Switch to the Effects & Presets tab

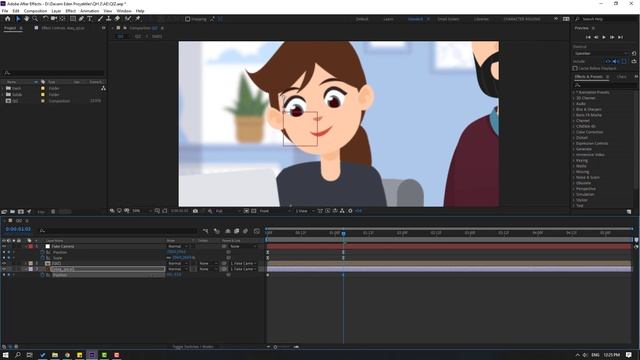pyautogui.click(x=589, y=77)
